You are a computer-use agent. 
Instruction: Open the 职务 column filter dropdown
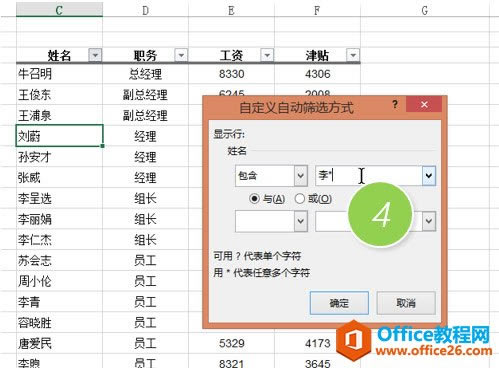coord(181,55)
